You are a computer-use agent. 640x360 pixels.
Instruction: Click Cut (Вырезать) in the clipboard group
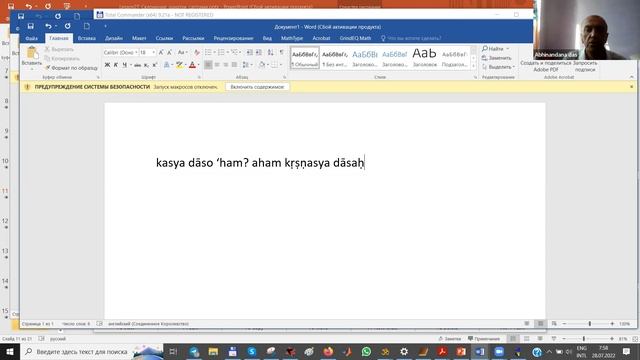(59, 49)
